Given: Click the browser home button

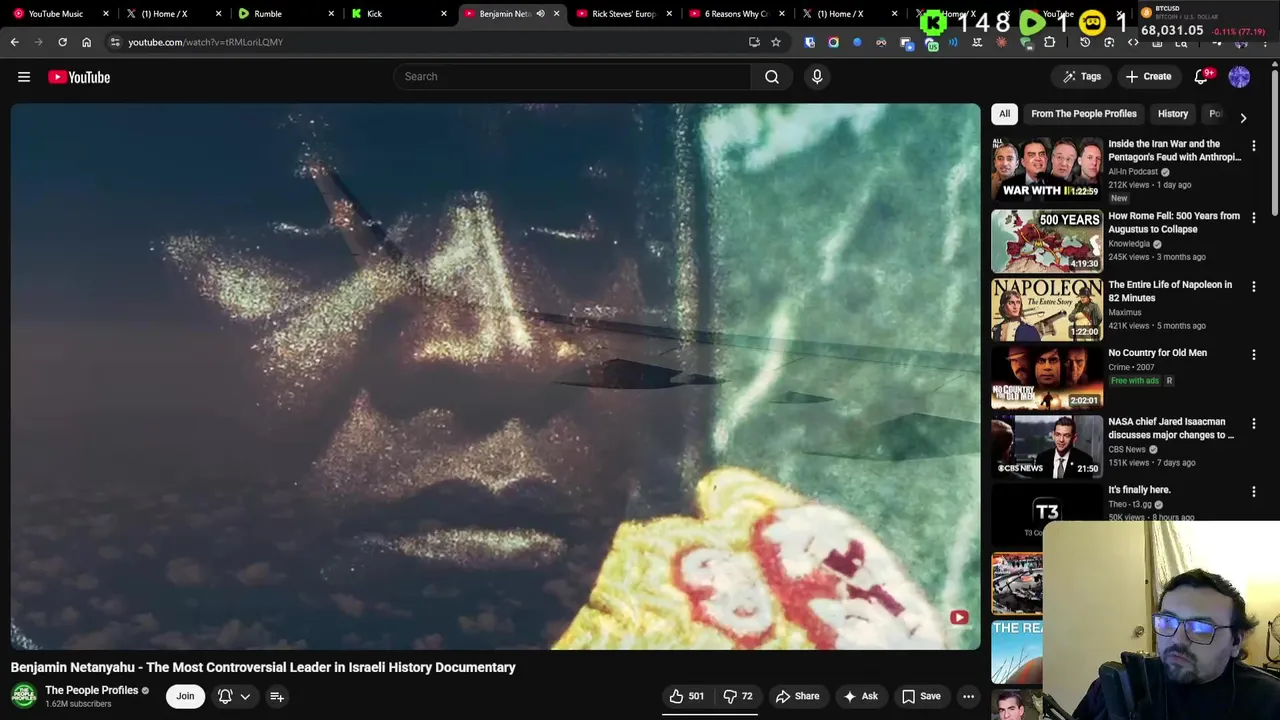Looking at the screenshot, I should tap(86, 42).
